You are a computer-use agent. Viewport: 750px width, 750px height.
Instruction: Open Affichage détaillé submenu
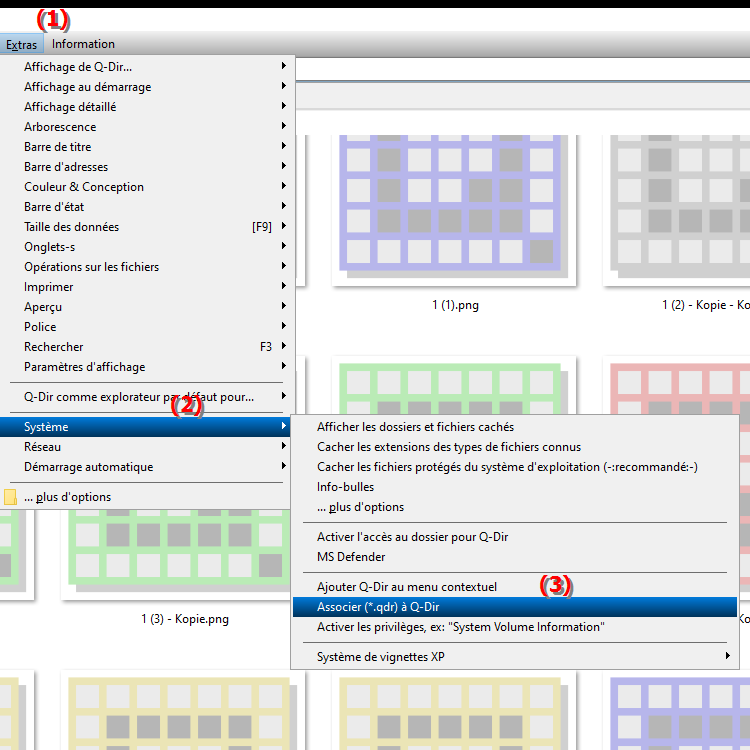tap(147, 107)
